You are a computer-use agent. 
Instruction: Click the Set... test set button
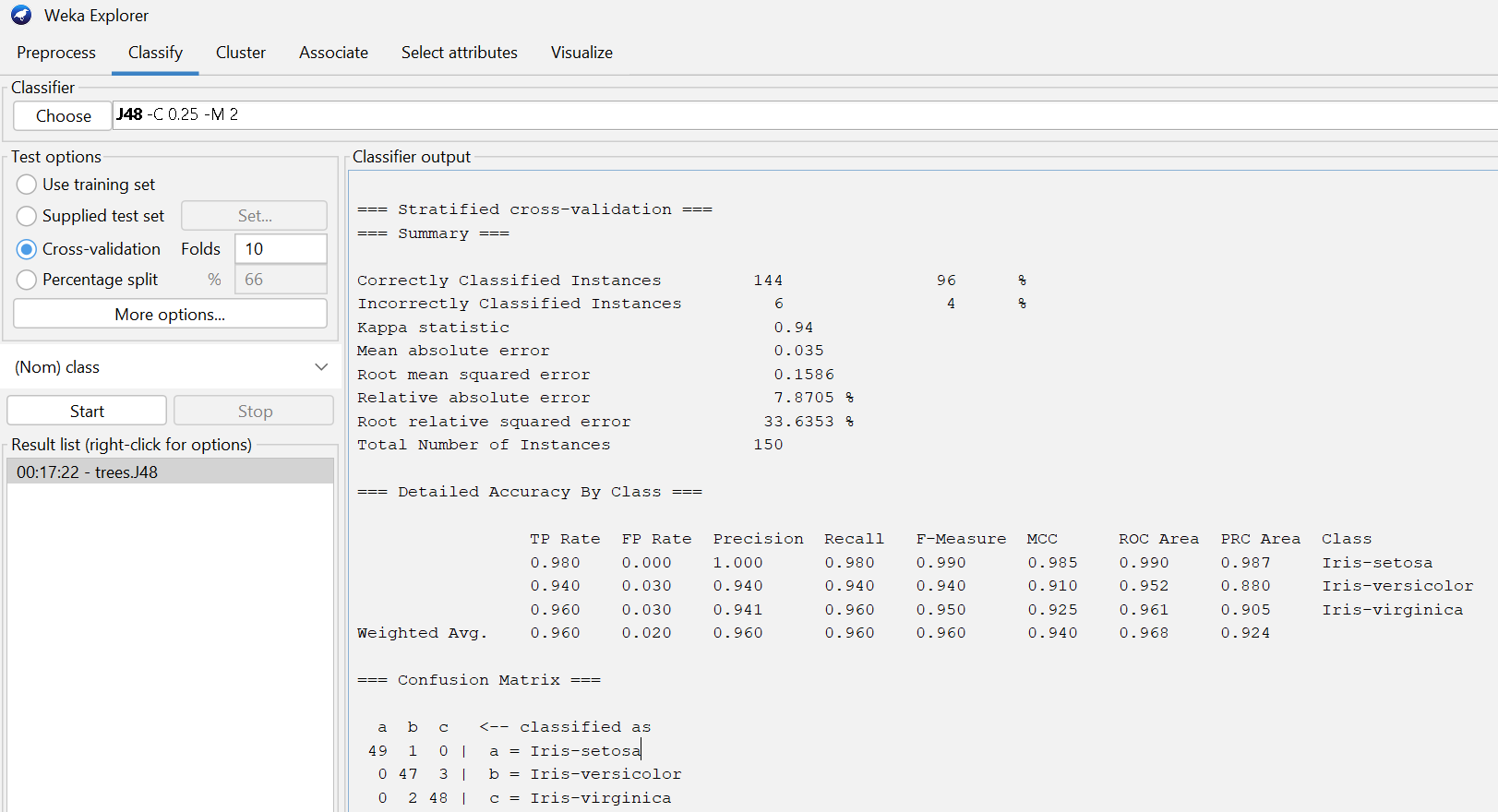point(254,215)
